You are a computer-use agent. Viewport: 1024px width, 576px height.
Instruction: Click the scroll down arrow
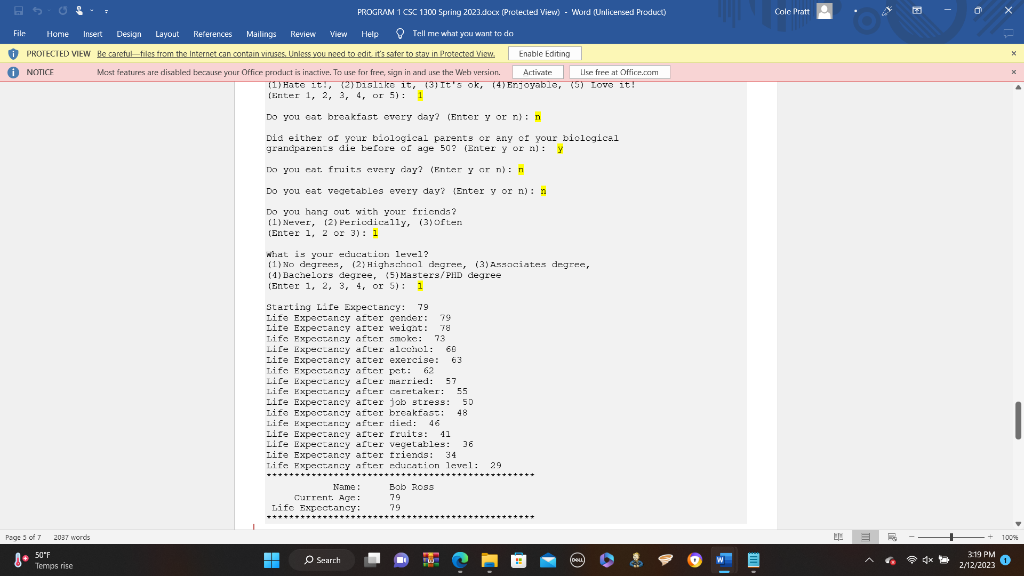pos(1017,524)
